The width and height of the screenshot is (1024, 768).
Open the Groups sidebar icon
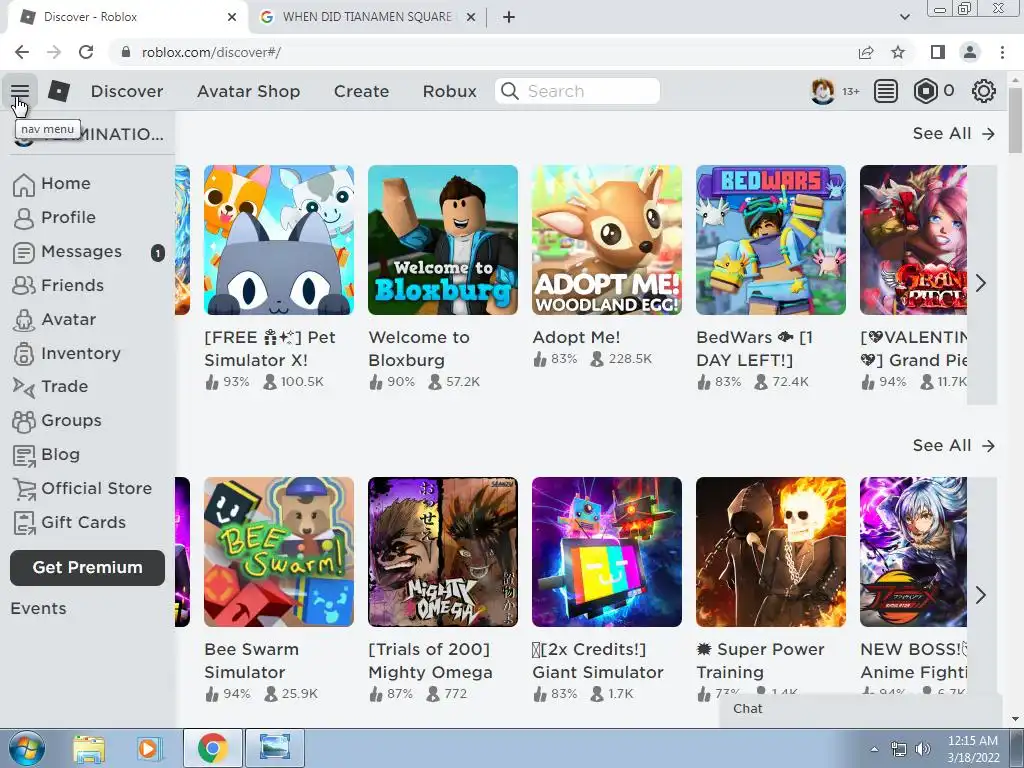pyautogui.click(x=24, y=421)
